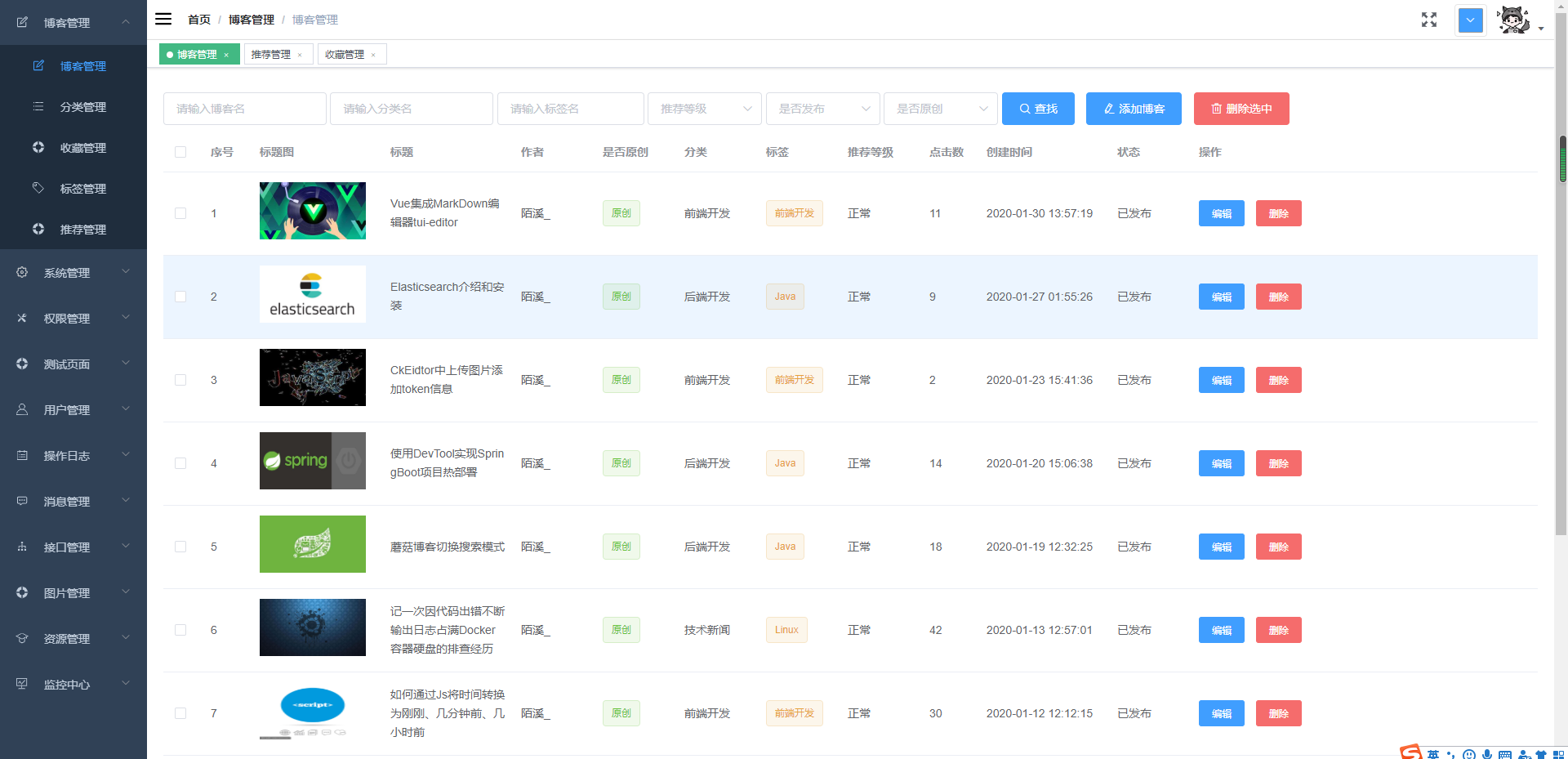Click the 请输入博客名 search field
Image resolution: width=1568 pixels, height=759 pixels.
point(244,109)
